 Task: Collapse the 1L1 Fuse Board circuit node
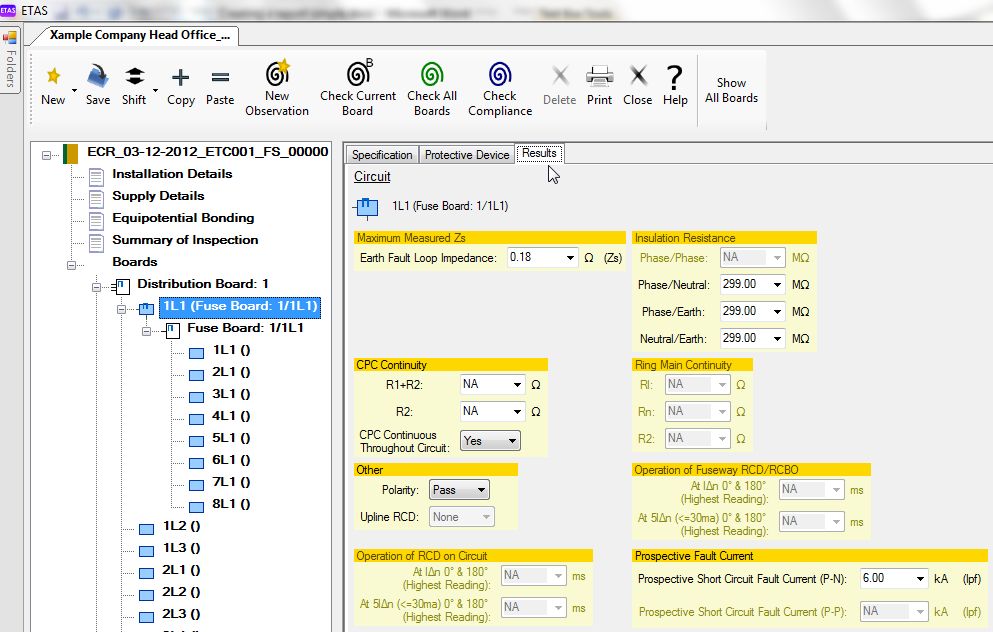[122, 309]
